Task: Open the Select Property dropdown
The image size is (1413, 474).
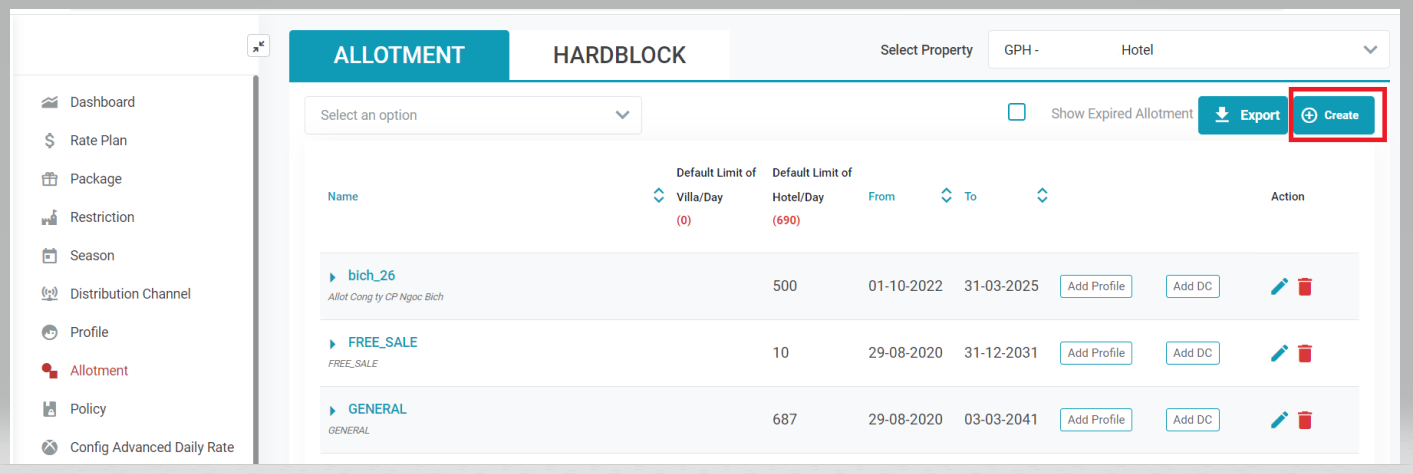Action: [x=1188, y=50]
